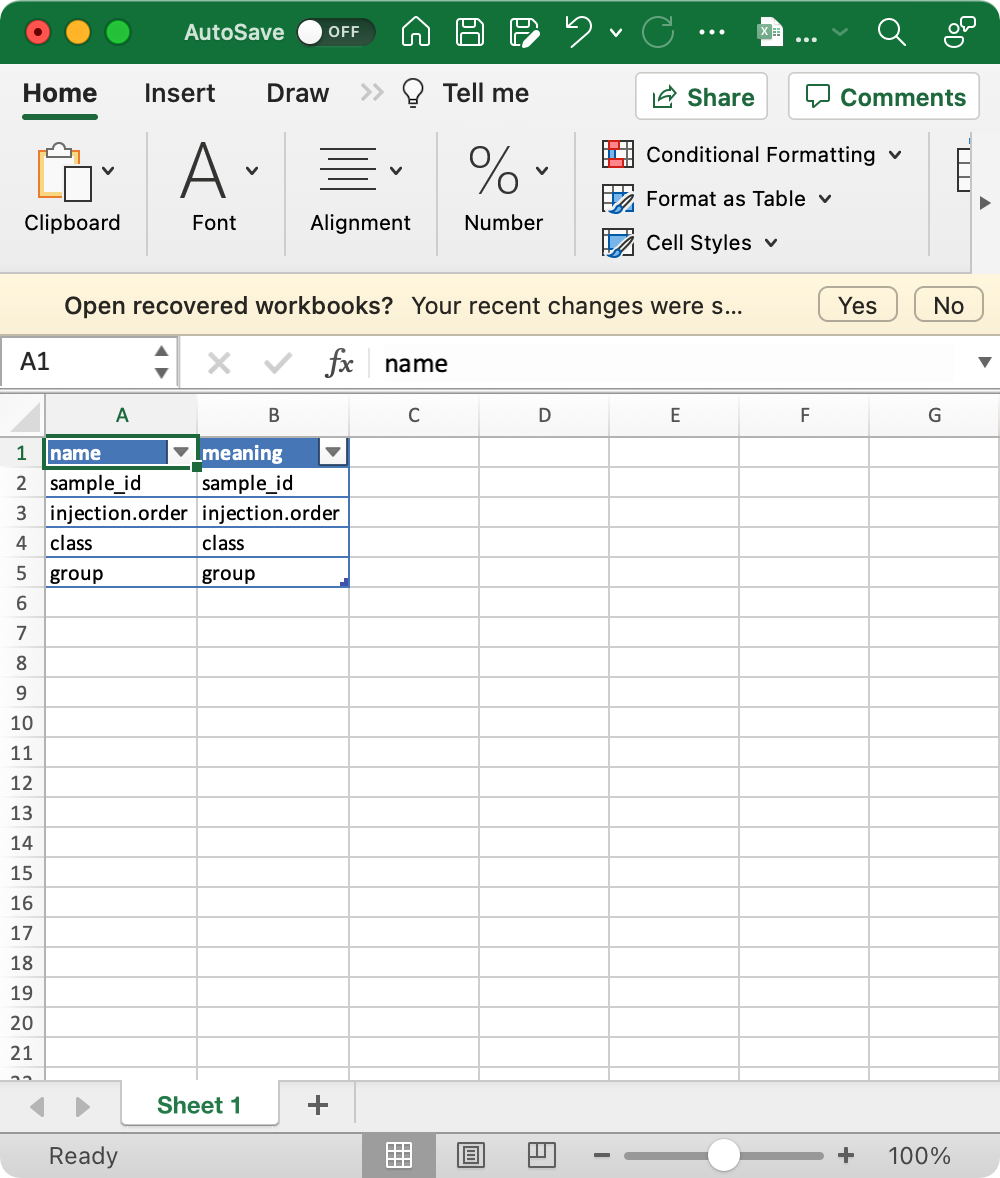Image resolution: width=1000 pixels, height=1178 pixels.
Task: Expand the Name Box dropdown arrow
Action: point(160,362)
